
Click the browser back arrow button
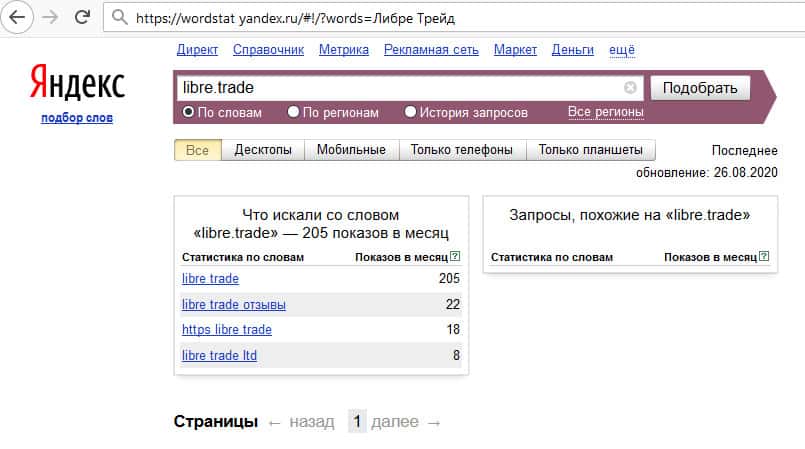(18, 18)
